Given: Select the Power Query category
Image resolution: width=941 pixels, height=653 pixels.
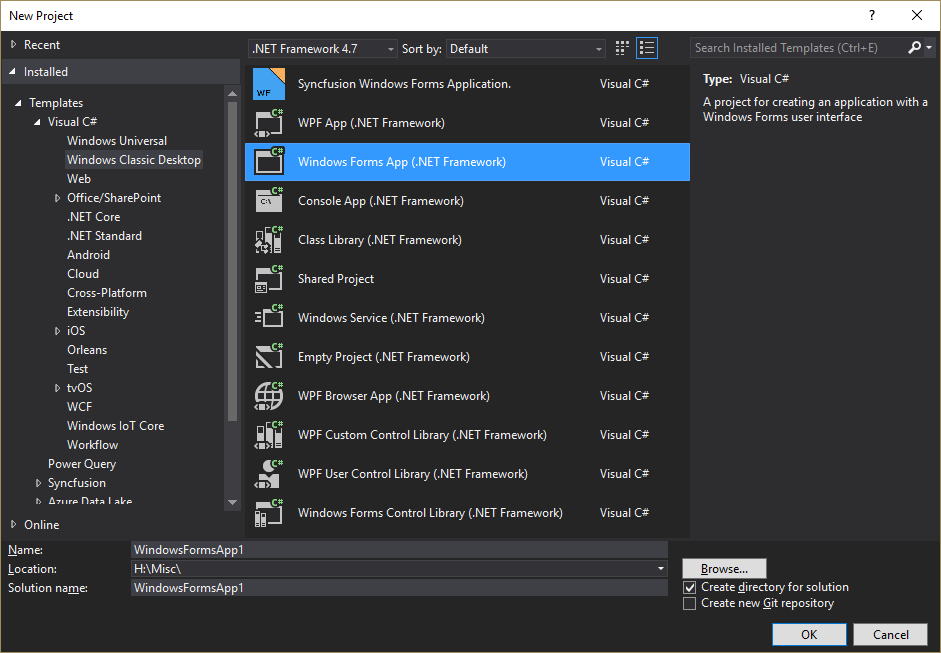Looking at the screenshot, I should 82,464.
